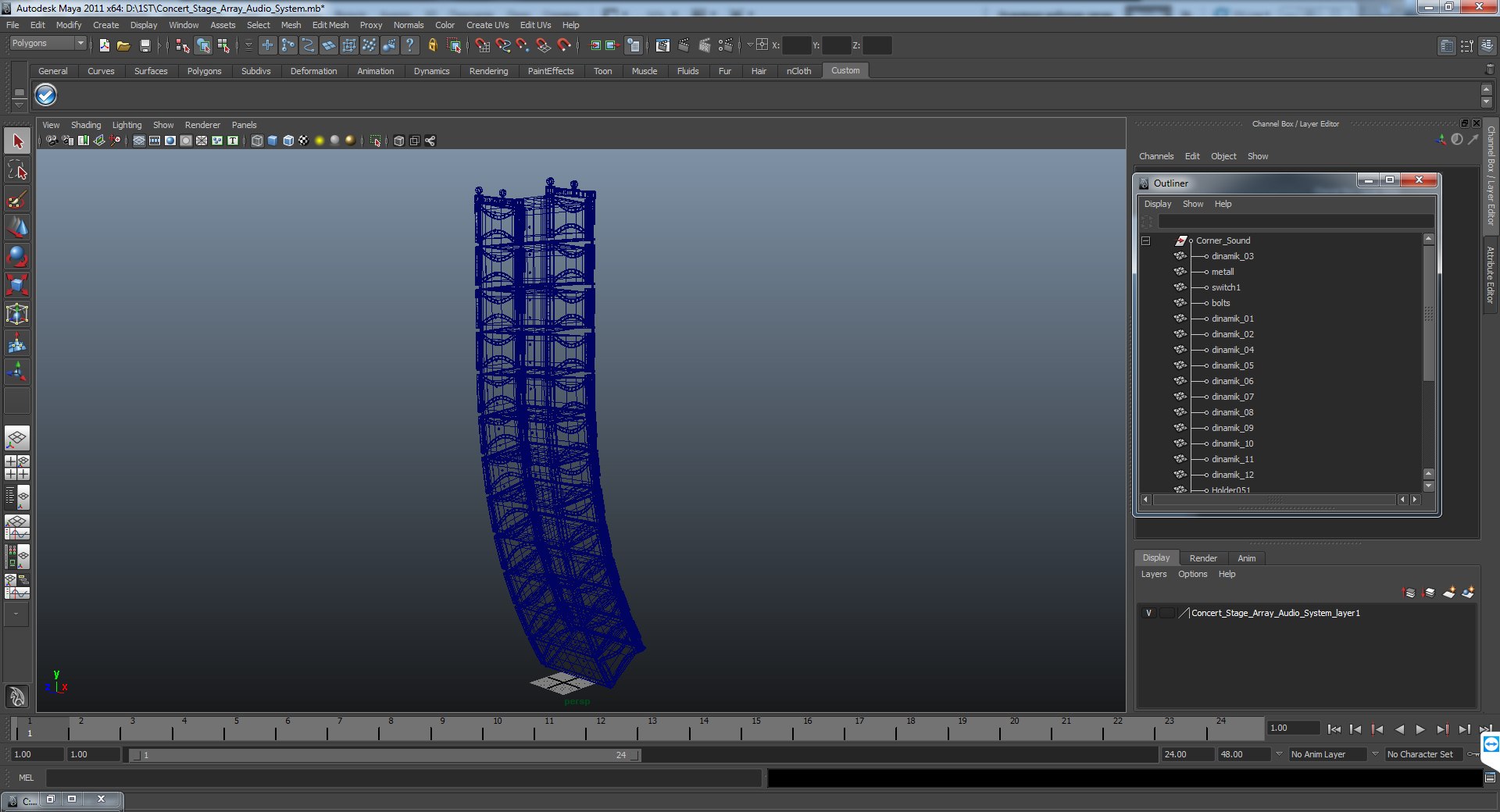Pick the Move tool cone icon
Screen dimensions: 1500x812
tap(17, 228)
